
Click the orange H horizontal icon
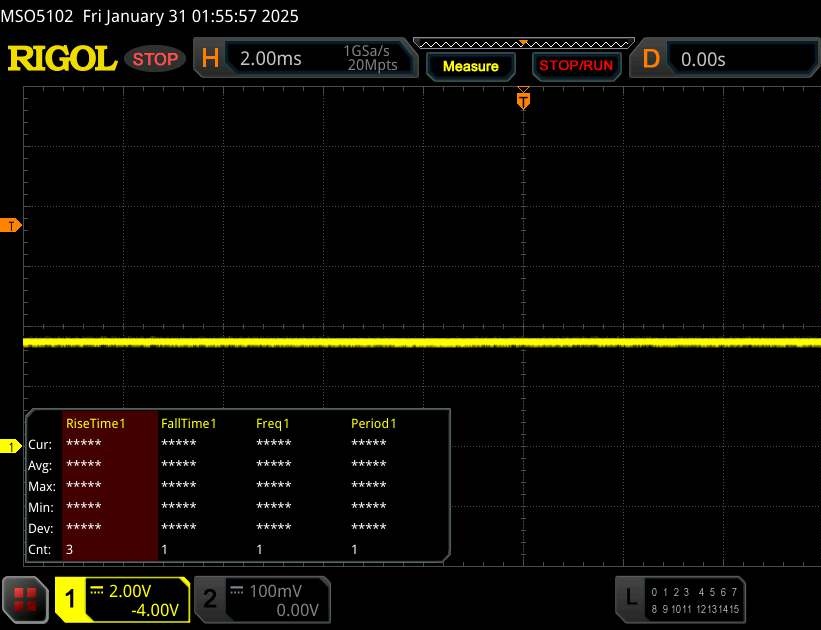pos(210,58)
